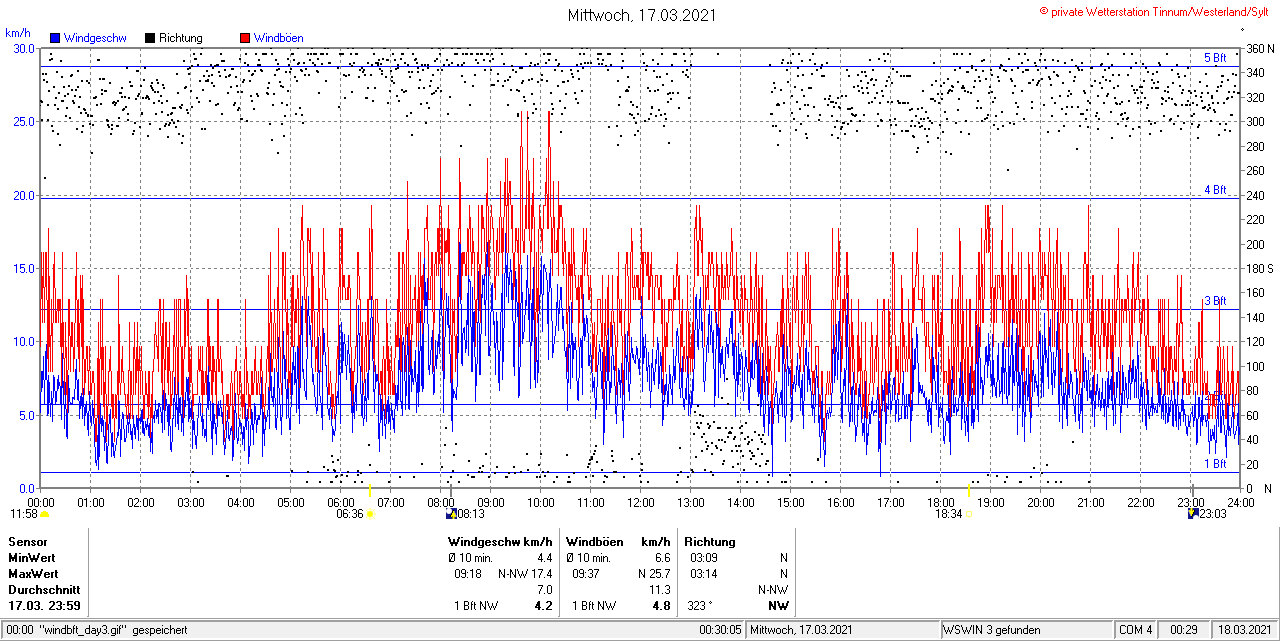Click the black Richtung legend swatch

pos(150,38)
